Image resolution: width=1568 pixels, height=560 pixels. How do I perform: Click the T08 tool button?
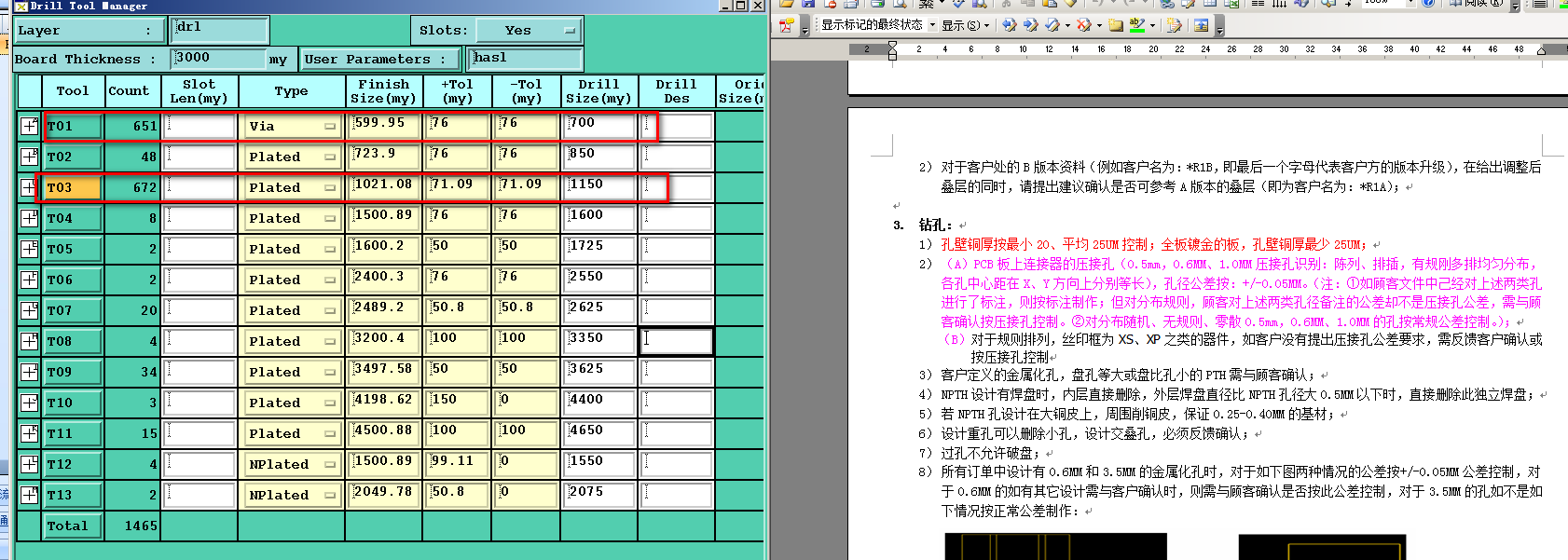(73, 341)
